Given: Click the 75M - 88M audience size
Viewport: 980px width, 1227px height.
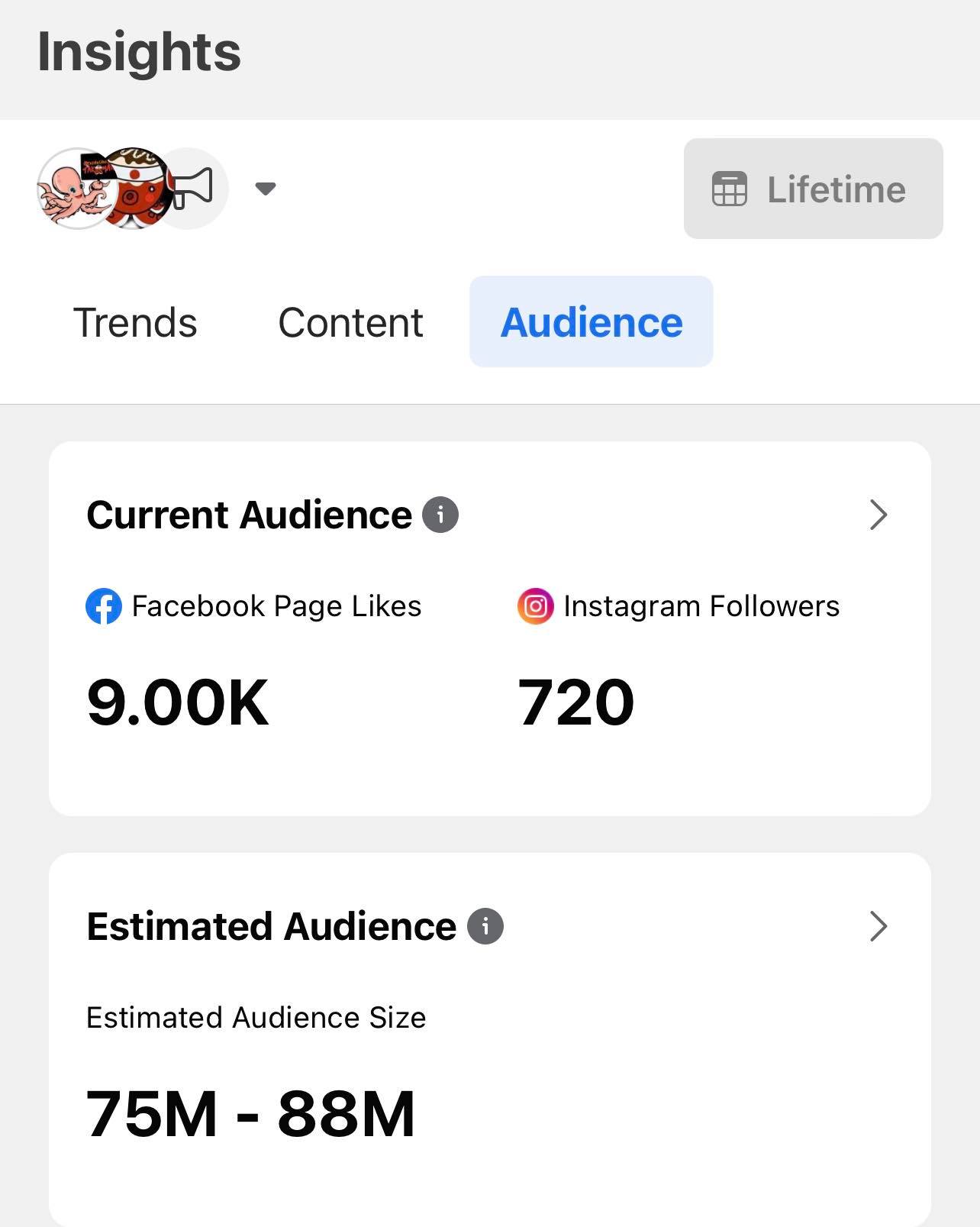Looking at the screenshot, I should [x=250, y=1114].
